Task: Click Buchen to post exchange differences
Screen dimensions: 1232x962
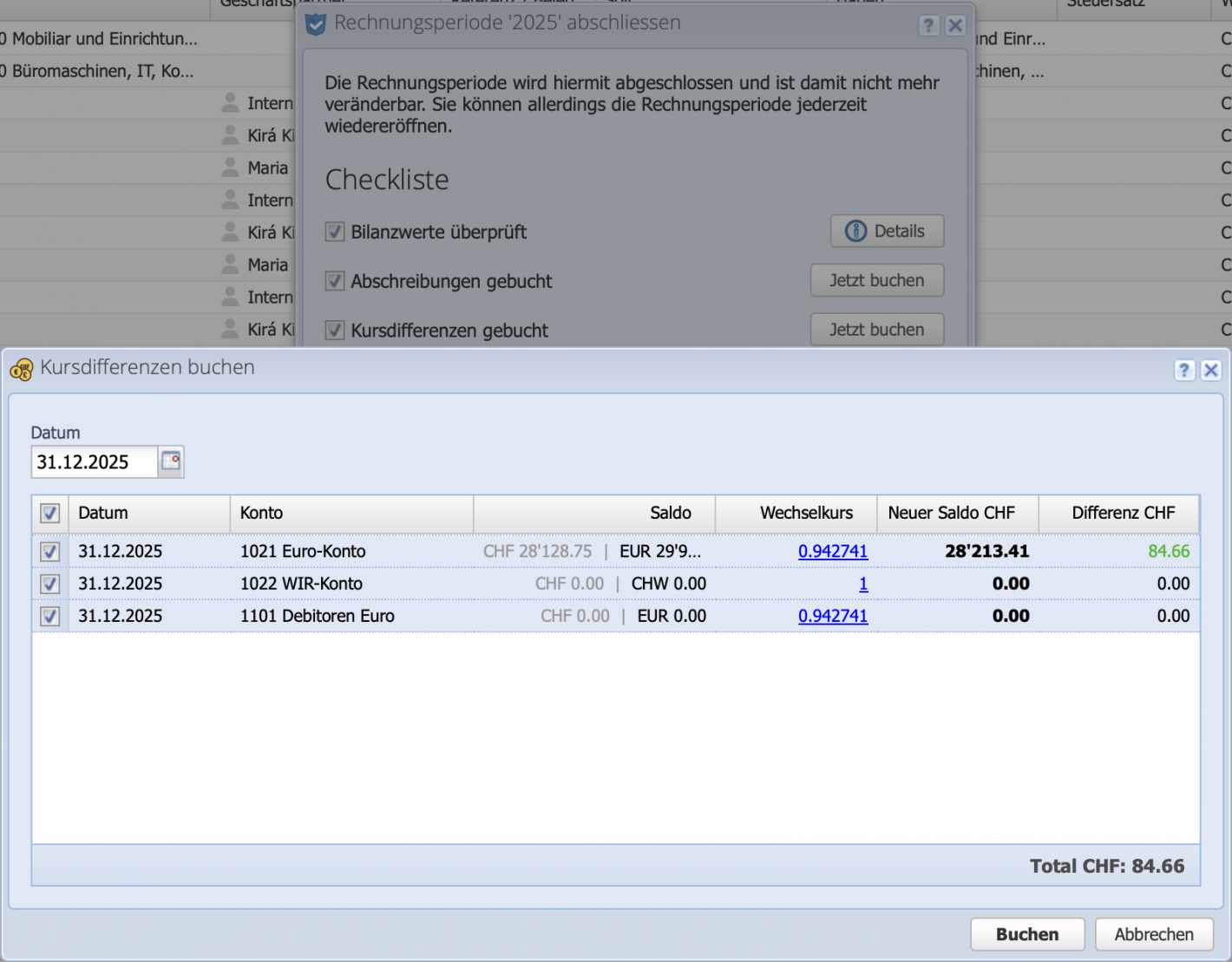Action: (1027, 934)
